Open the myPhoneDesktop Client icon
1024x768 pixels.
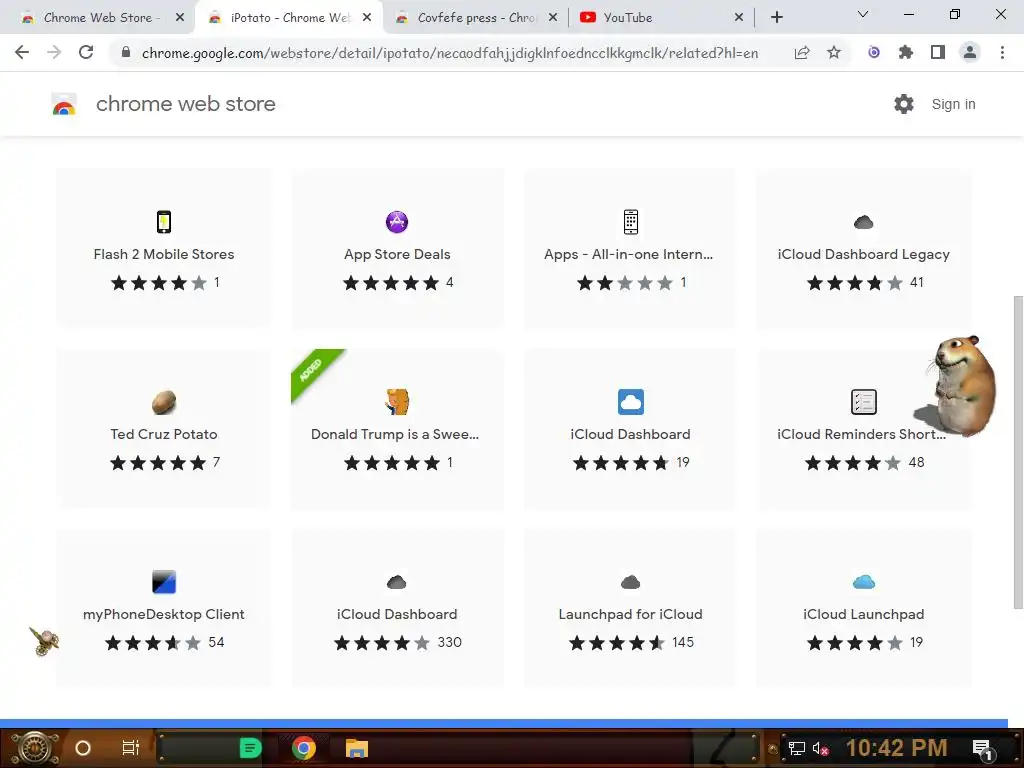pos(164,581)
